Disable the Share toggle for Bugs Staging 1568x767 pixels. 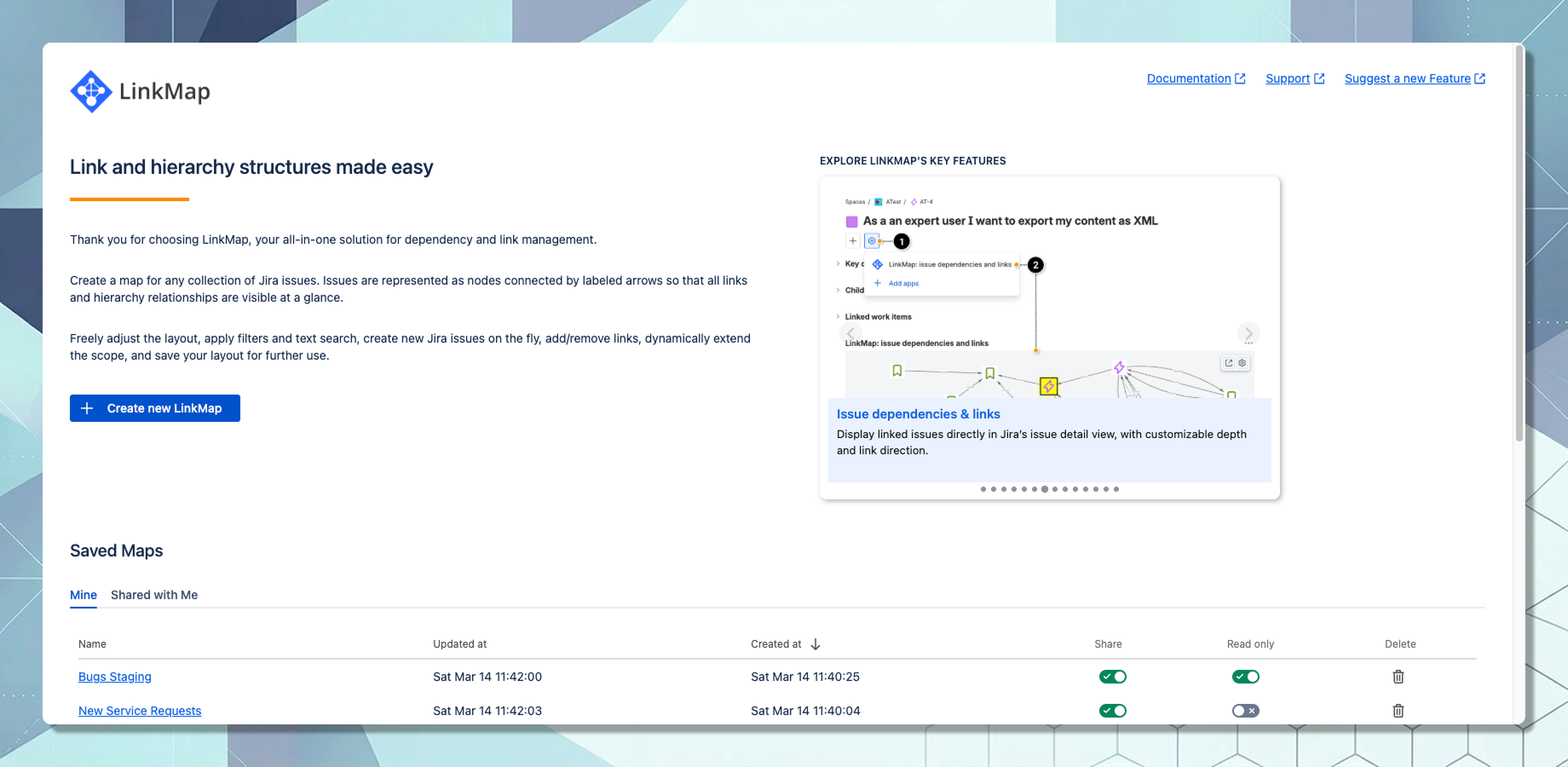[1112, 676]
